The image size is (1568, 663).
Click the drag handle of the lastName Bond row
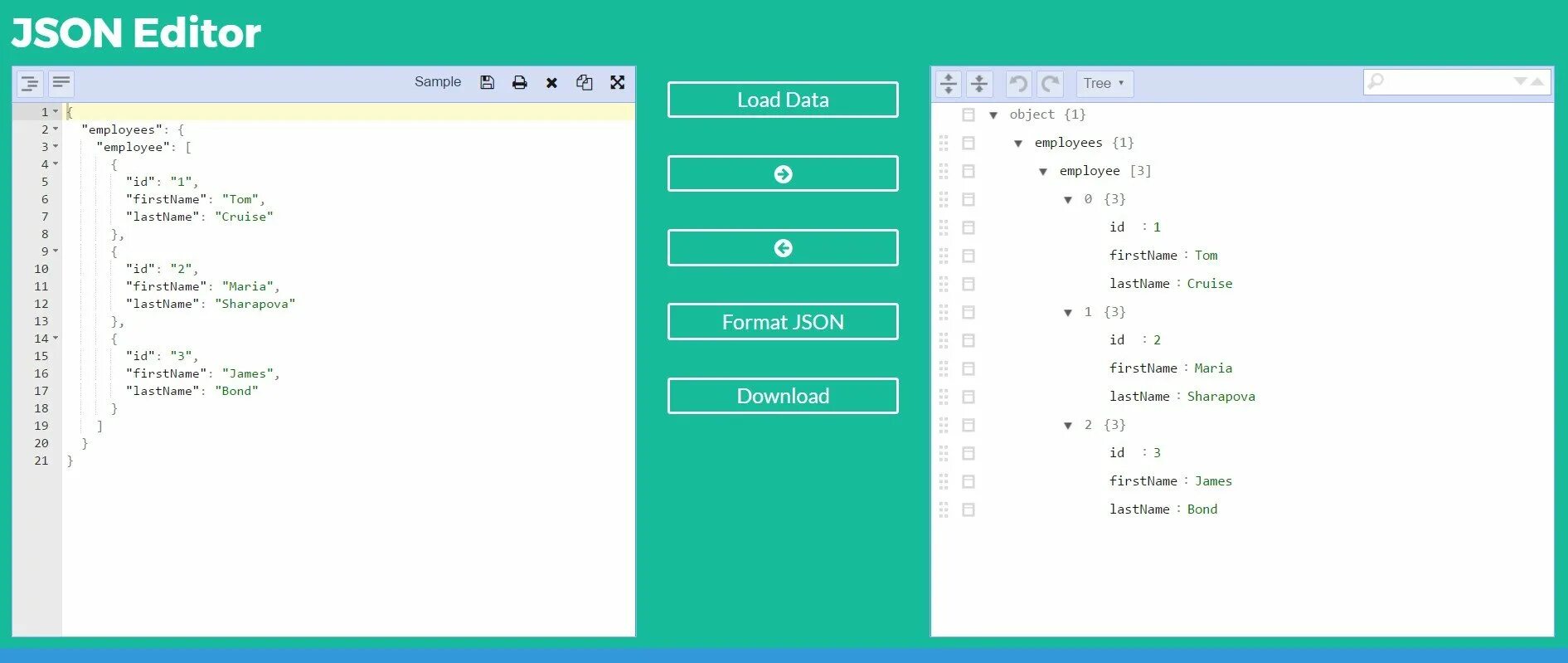(x=944, y=509)
